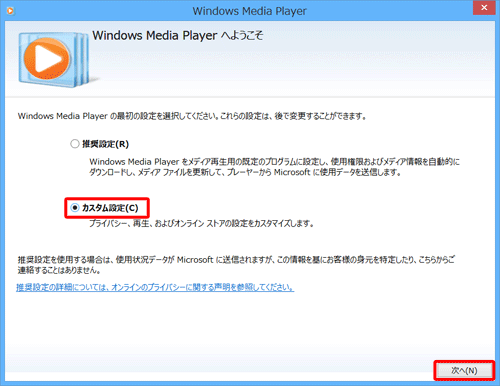Open the online privacy statement link
500x386 pixels.
155,287
